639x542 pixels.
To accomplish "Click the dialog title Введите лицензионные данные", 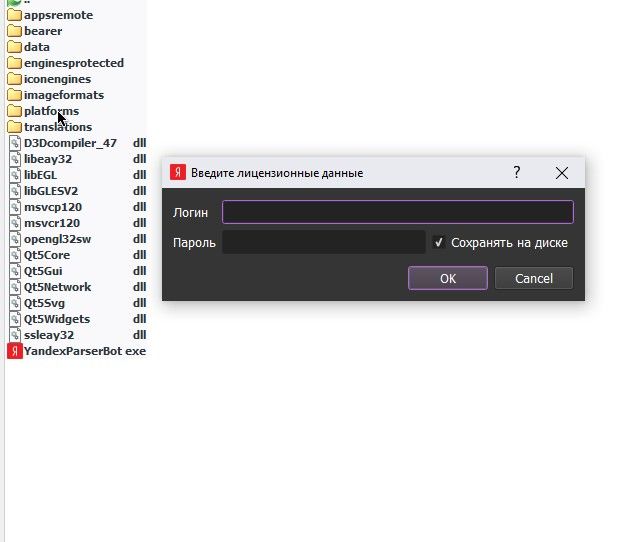I will tap(277, 173).
